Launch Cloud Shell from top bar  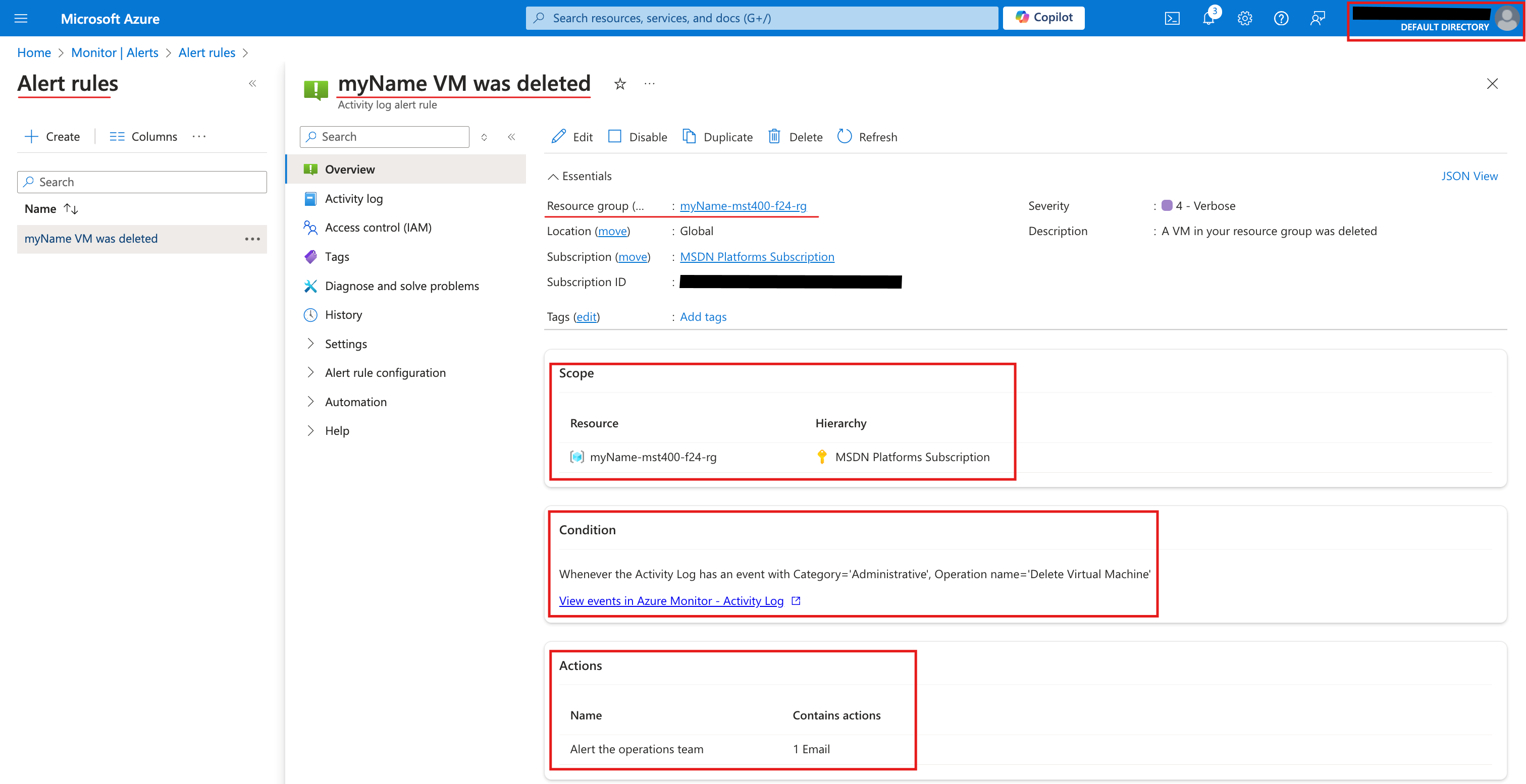point(1172,18)
